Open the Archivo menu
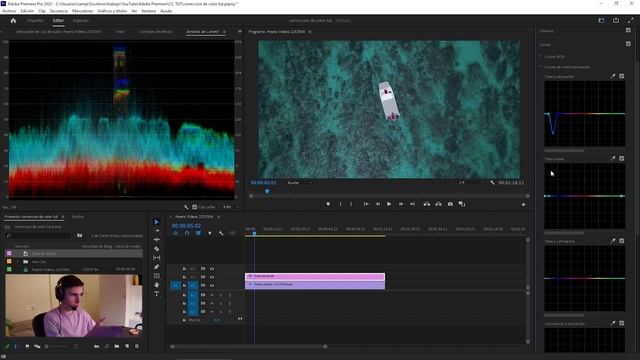The height and width of the screenshot is (360, 640). pos(9,11)
